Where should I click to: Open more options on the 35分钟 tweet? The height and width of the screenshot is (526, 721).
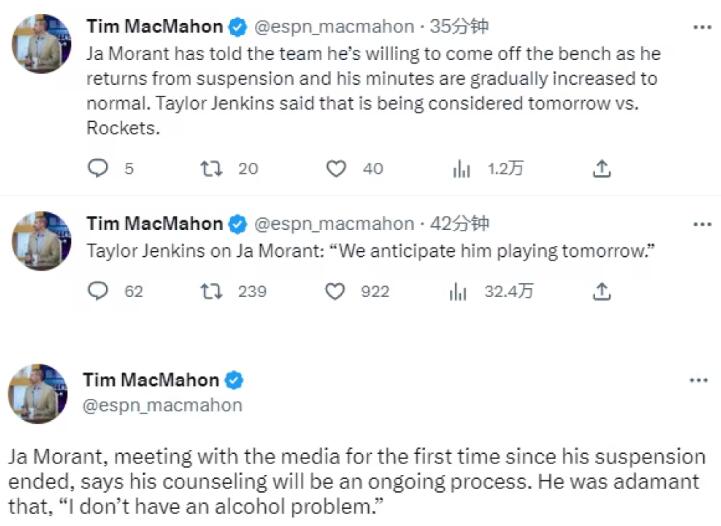point(702,28)
